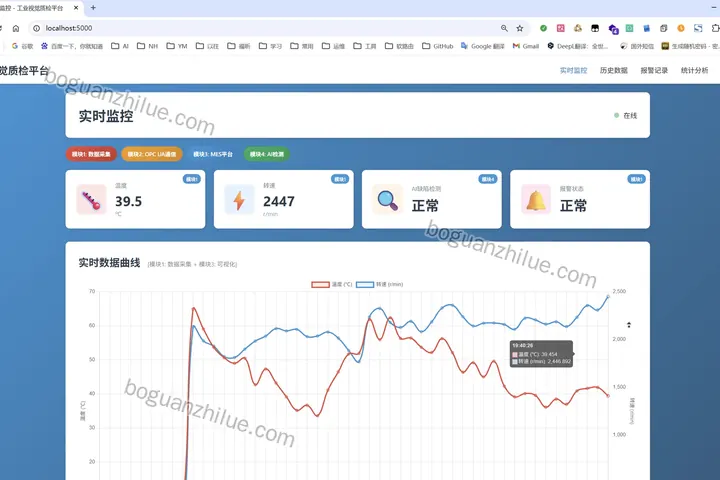Click the green checkmark extension icon
720x480 pixels.
(543, 28)
